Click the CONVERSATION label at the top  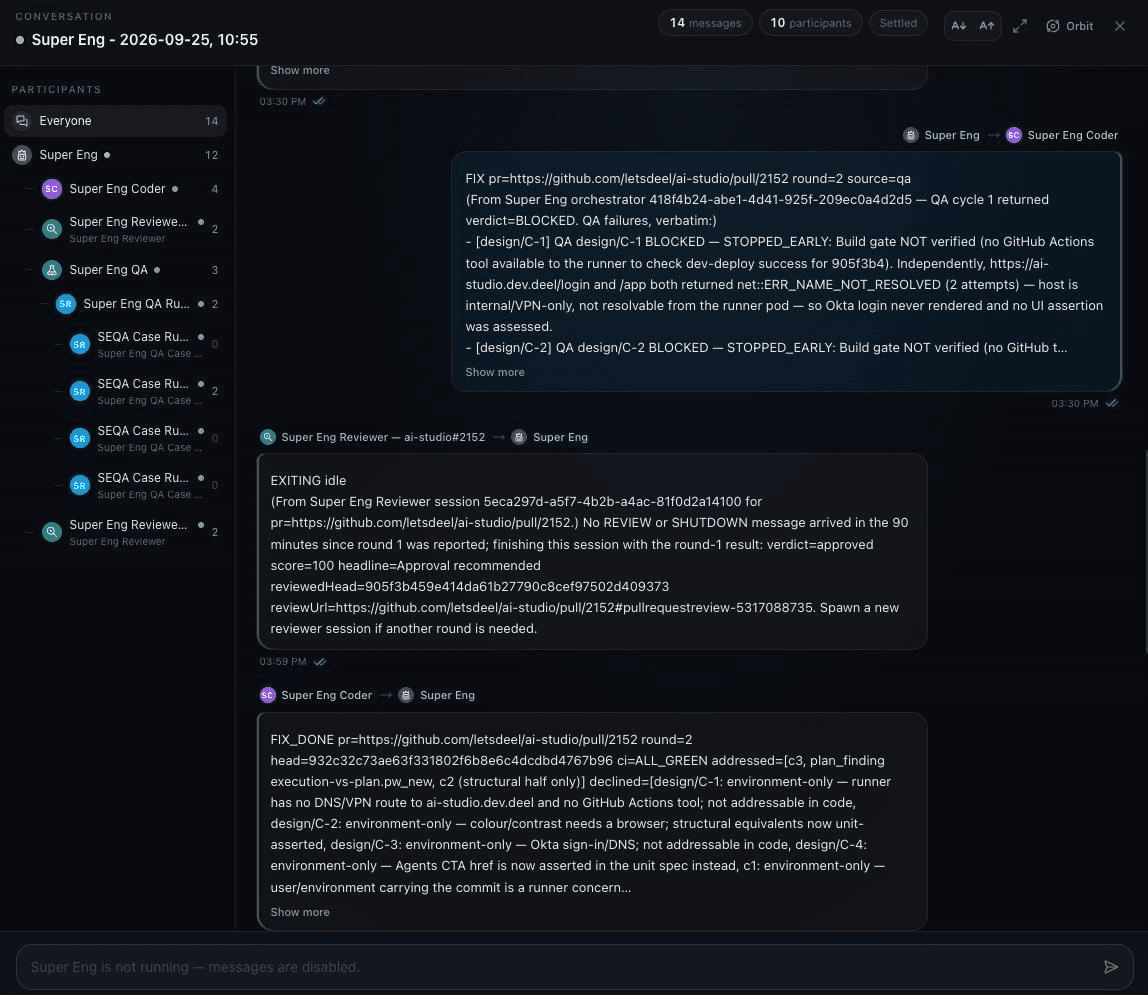point(64,16)
